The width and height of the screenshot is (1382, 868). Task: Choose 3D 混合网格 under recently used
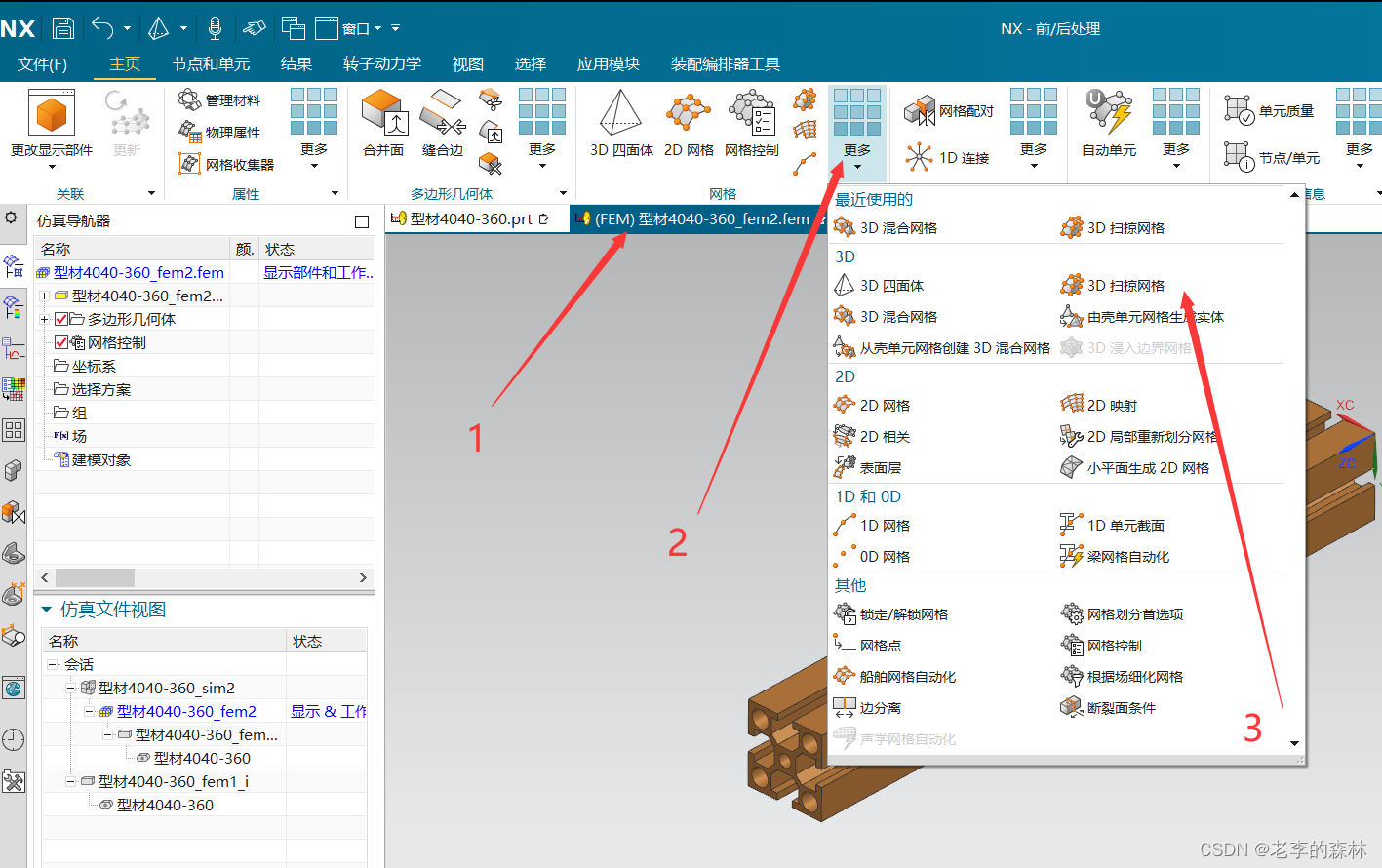tap(886, 228)
